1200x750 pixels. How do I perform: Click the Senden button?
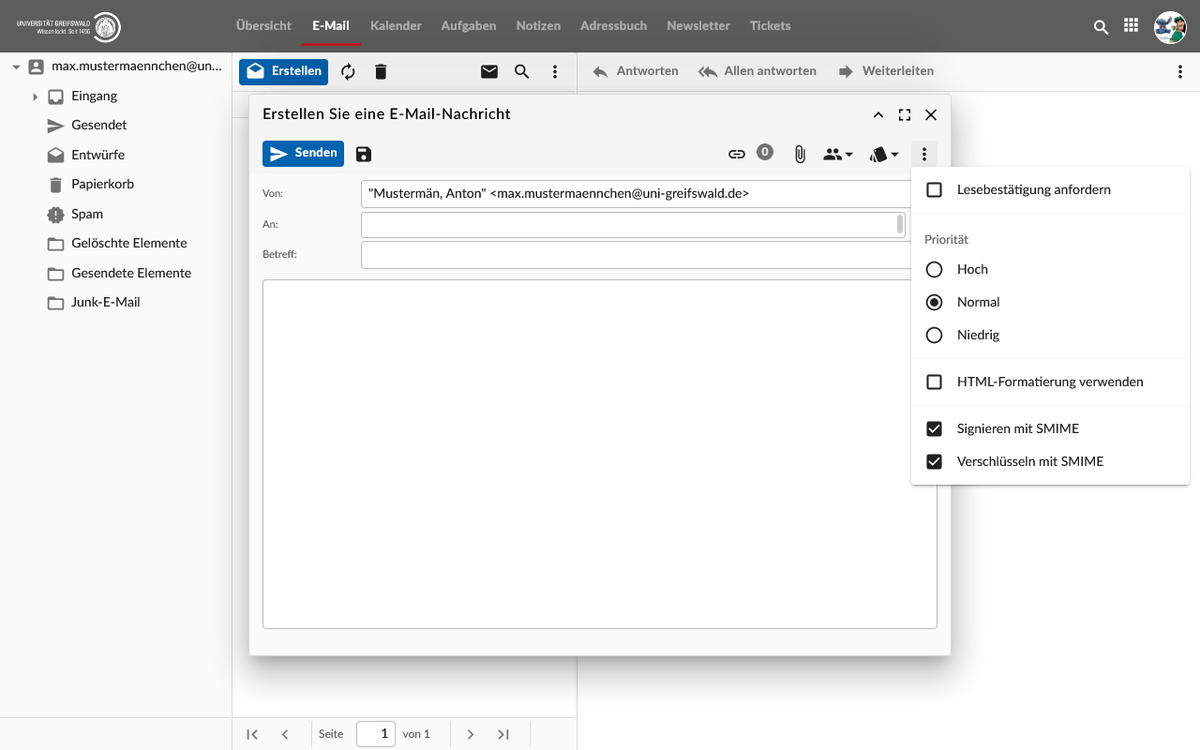click(303, 153)
